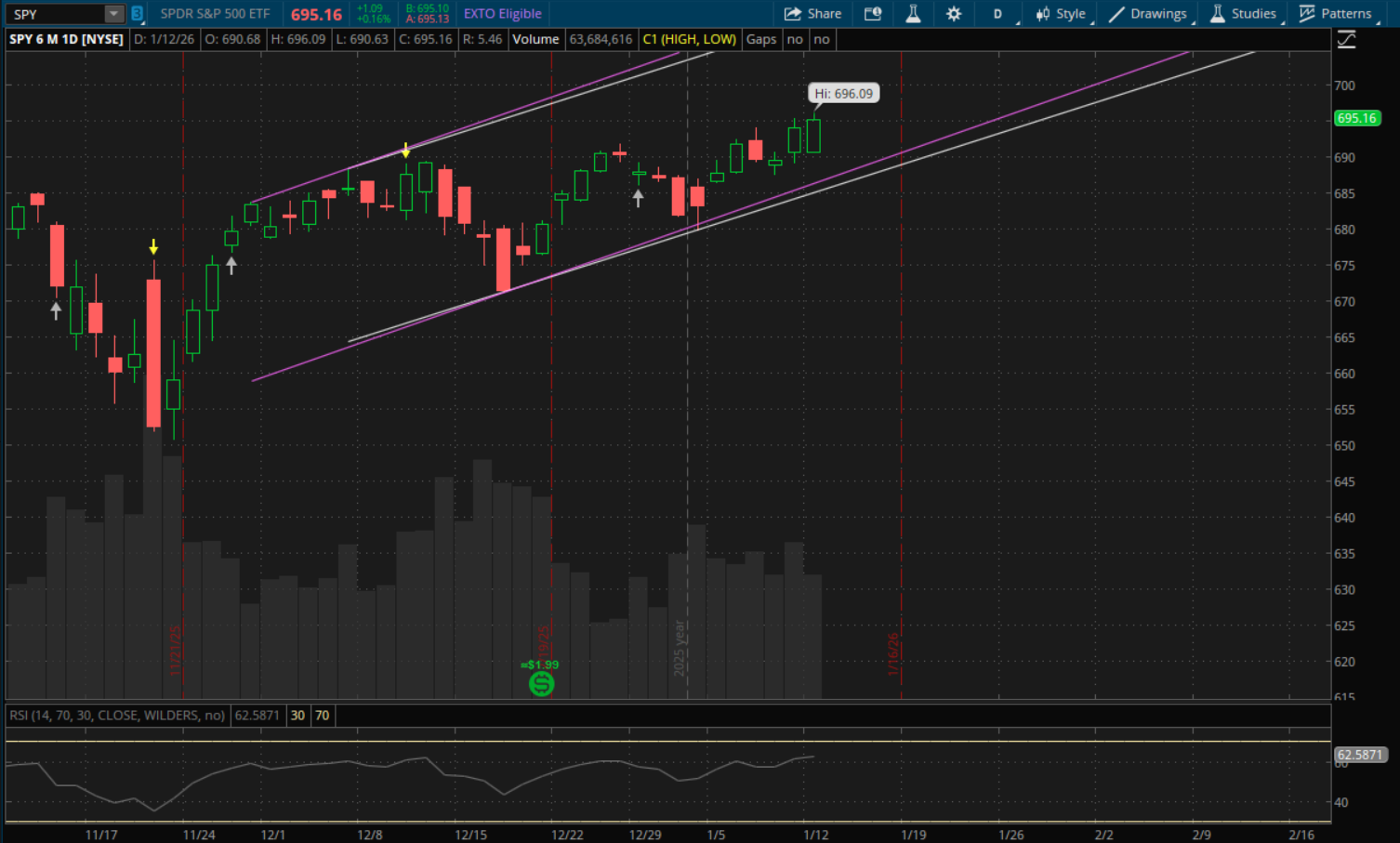Select the Hi: 696.09 price bubble
The width and height of the screenshot is (1400, 843).
point(843,94)
